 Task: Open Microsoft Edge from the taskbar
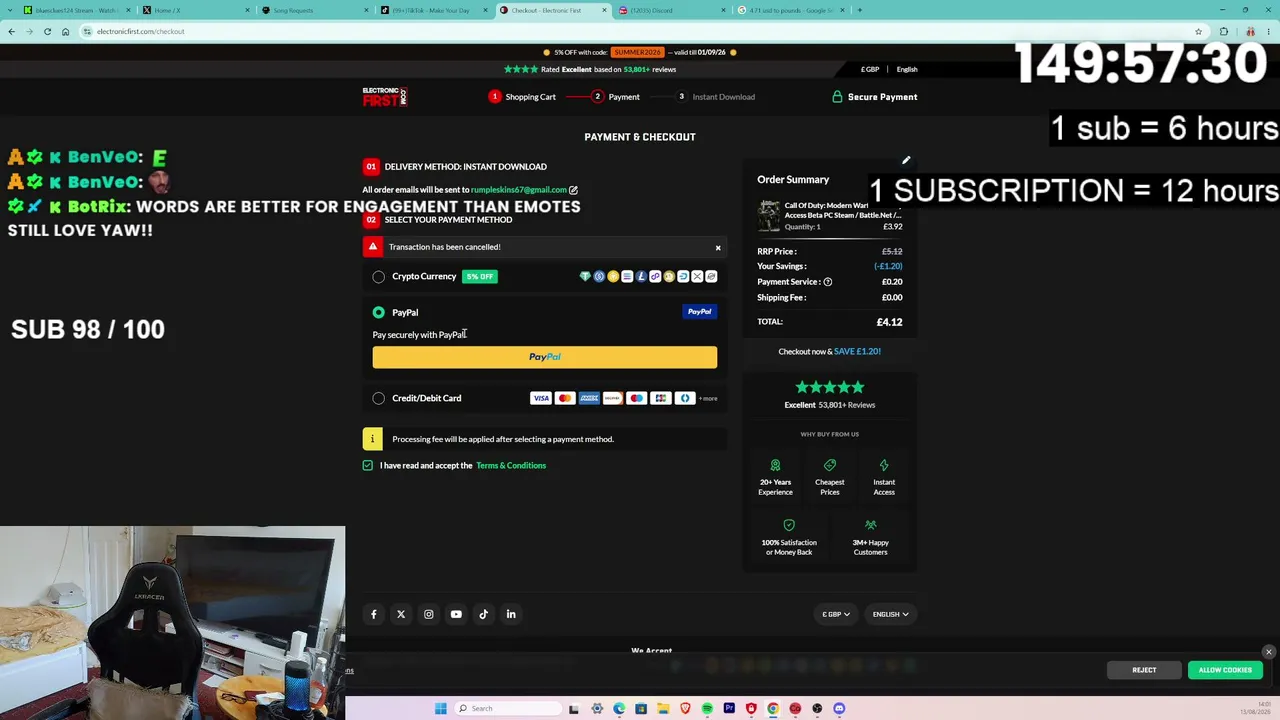(x=619, y=708)
